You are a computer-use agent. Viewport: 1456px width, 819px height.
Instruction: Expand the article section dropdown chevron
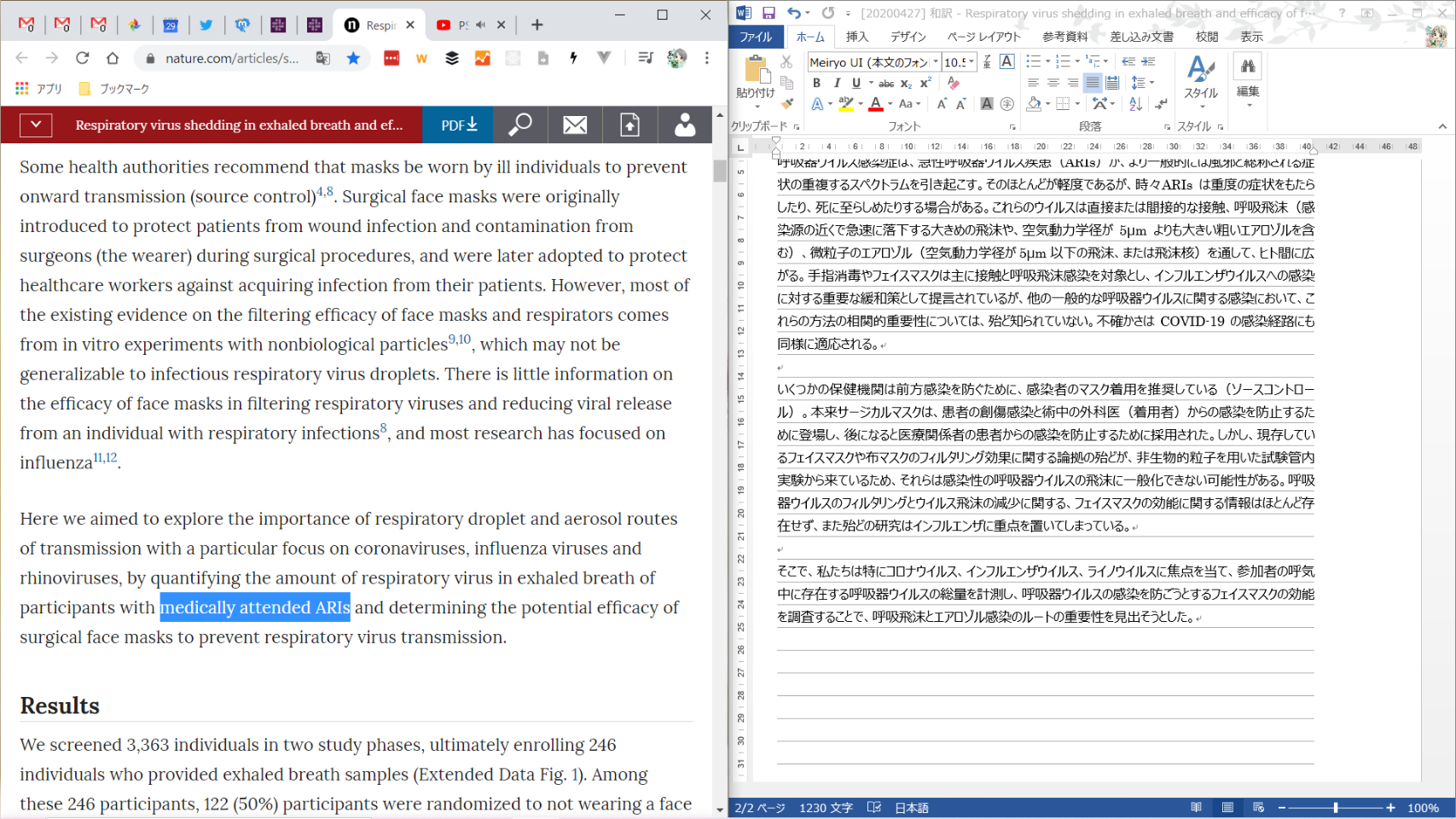[x=36, y=125]
